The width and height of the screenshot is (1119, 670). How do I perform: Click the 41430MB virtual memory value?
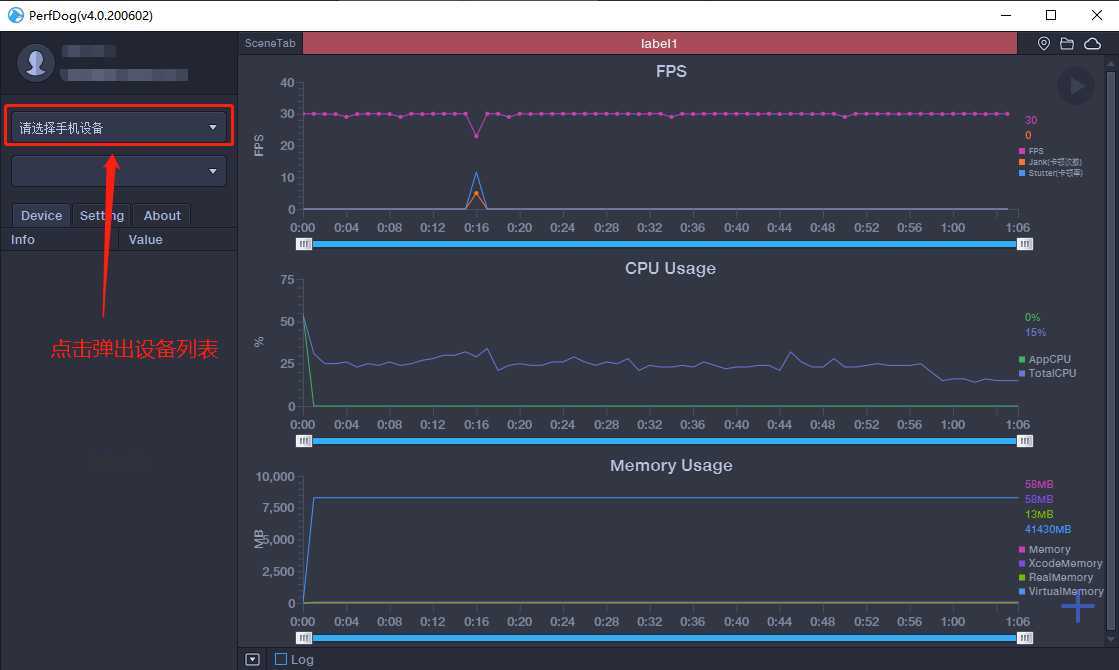tap(1048, 529)
